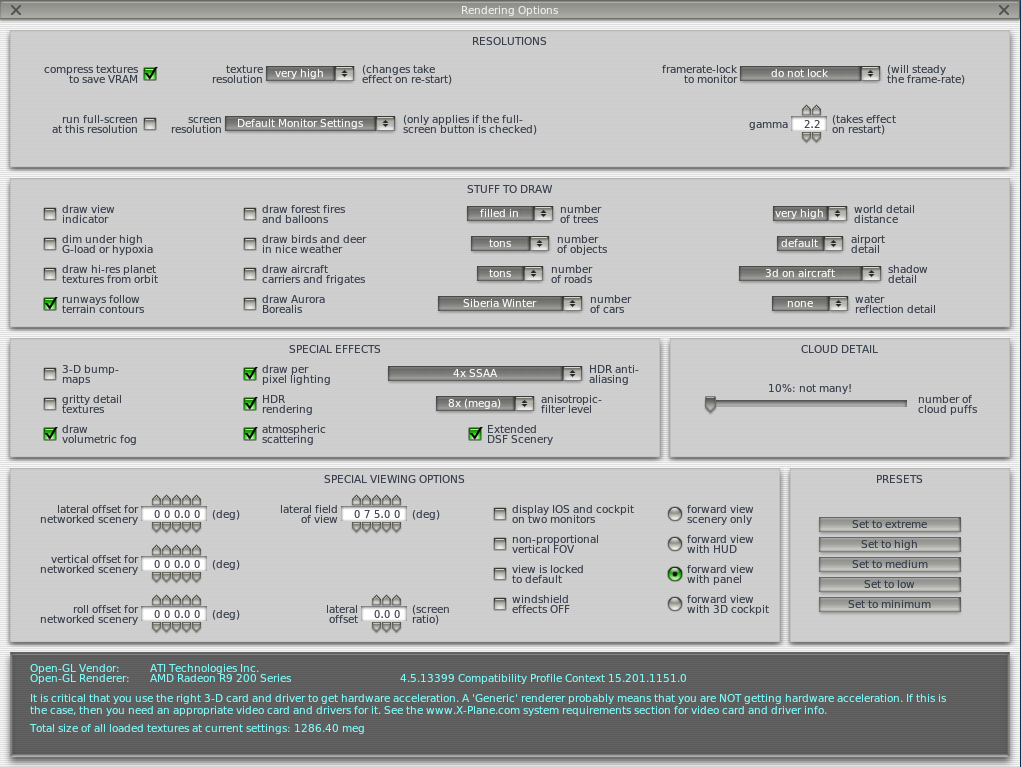
Task: Enable gritty detail textures checkbox
Action: tap(50, 404)
